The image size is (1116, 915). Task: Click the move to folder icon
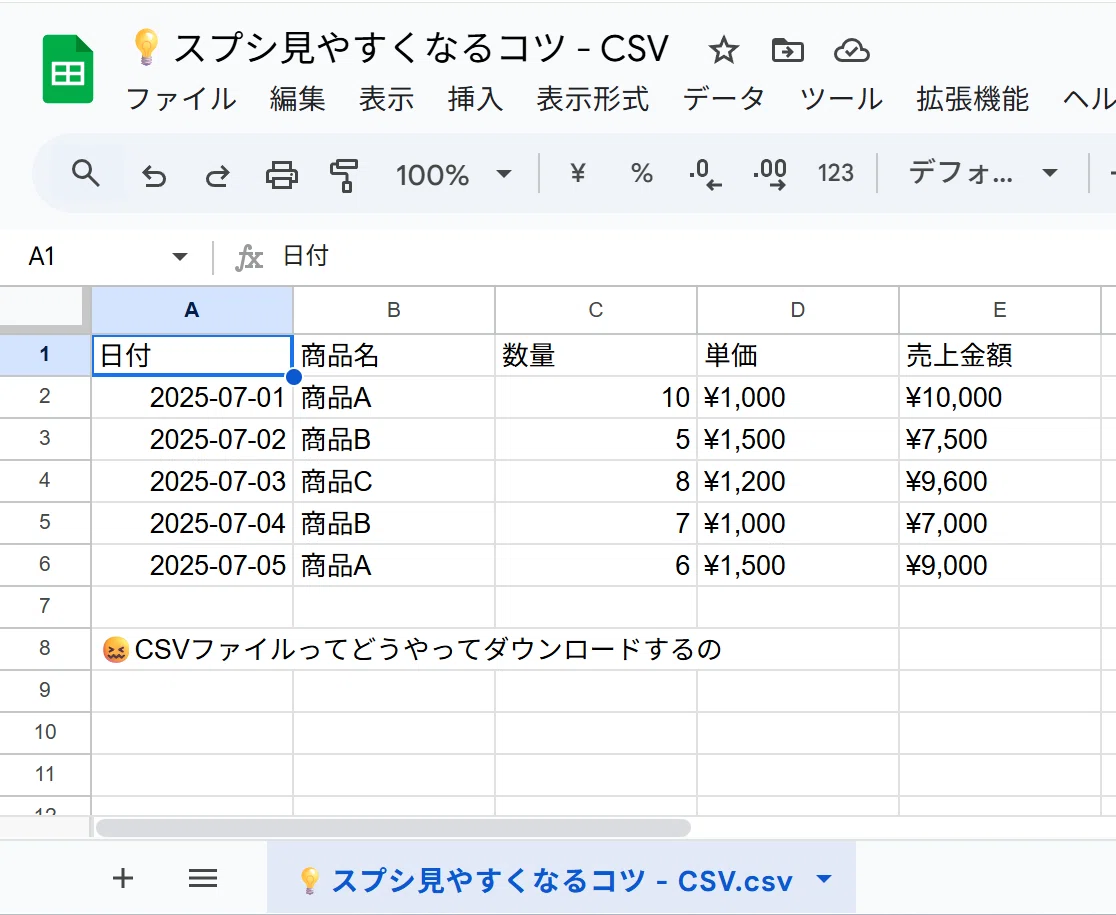coord(787,51)
